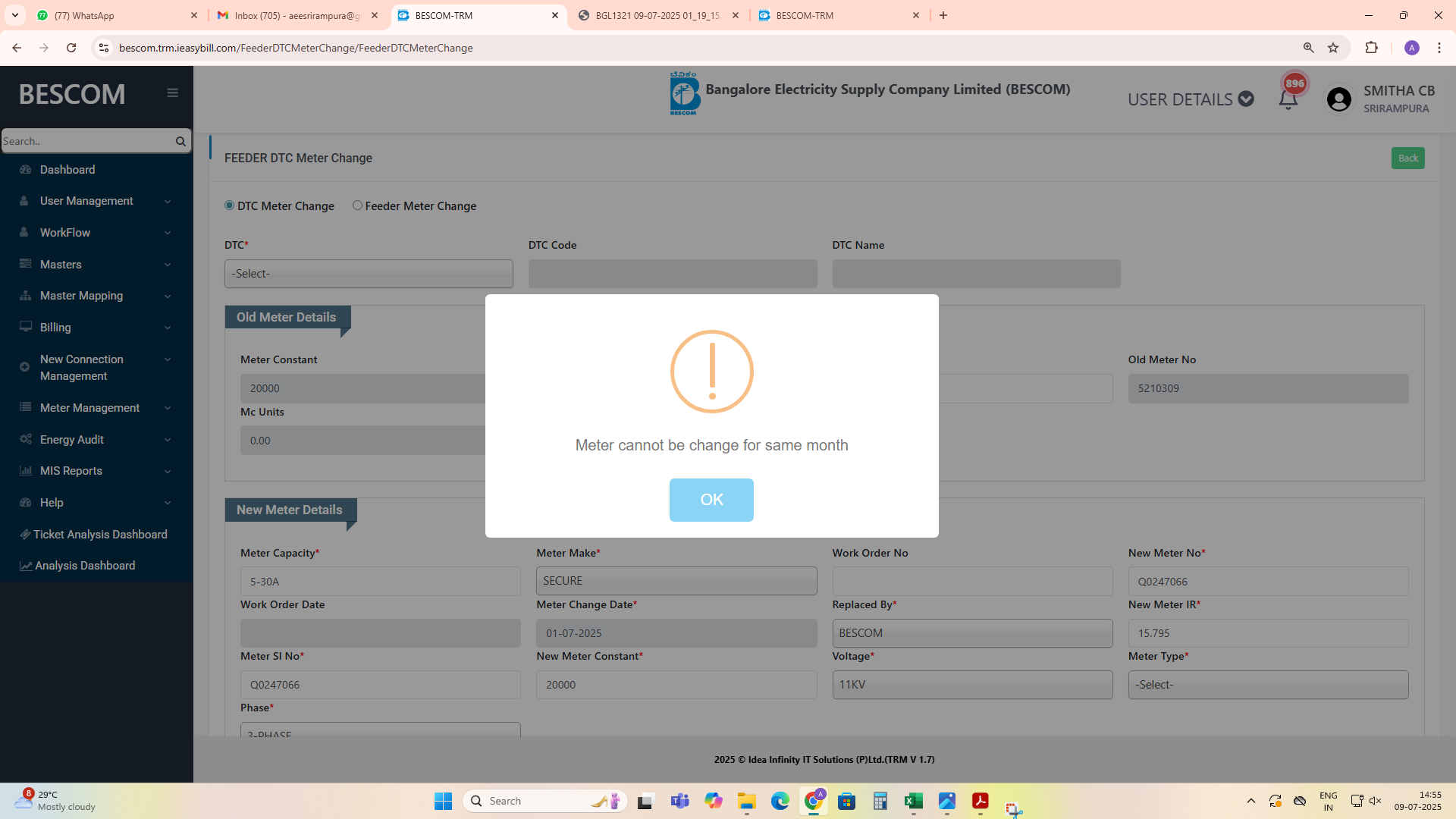Screen dimensions: 1456x819
Task: Click the BESCOM logo in header
Action: (x=684, y=93)
